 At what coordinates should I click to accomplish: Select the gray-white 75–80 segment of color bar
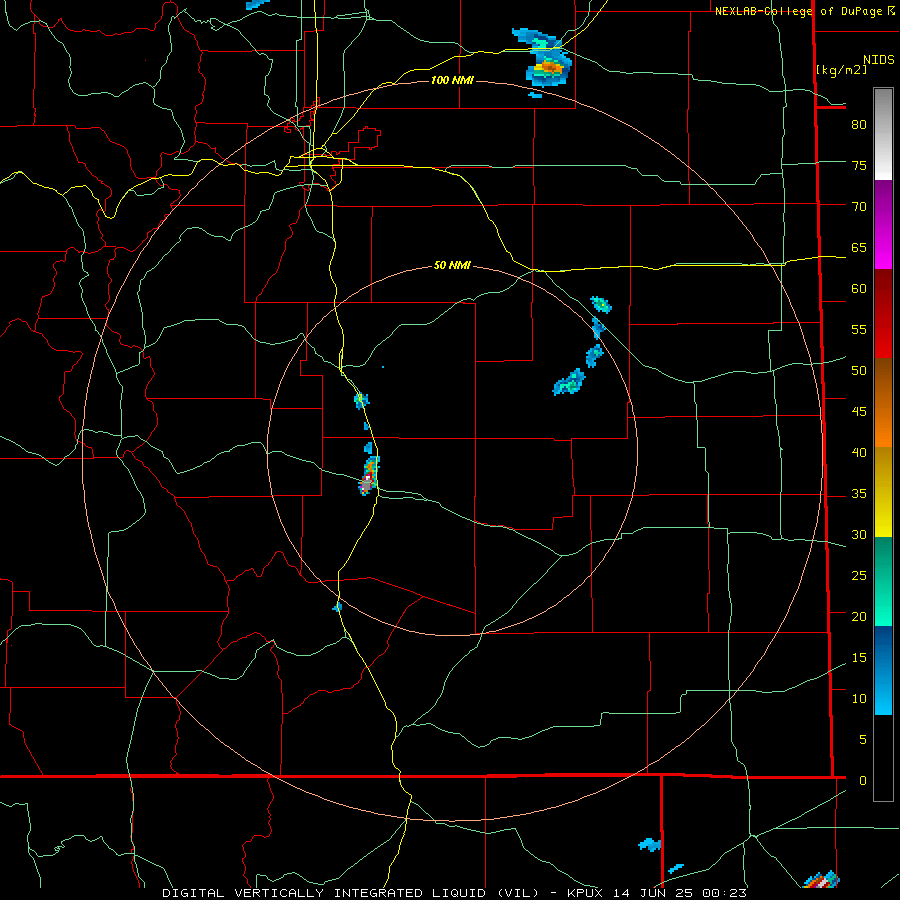(883, 134)
